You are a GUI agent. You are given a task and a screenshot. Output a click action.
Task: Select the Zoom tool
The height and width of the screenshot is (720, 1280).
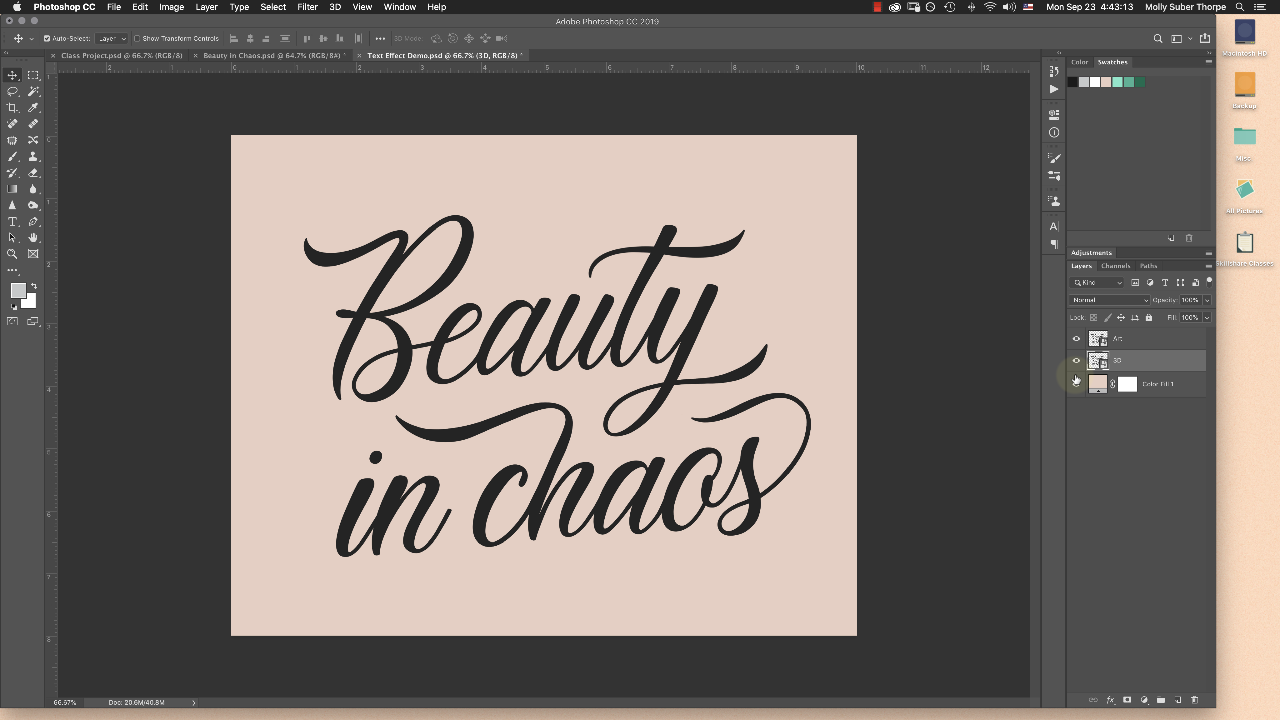tap(13, 254)
